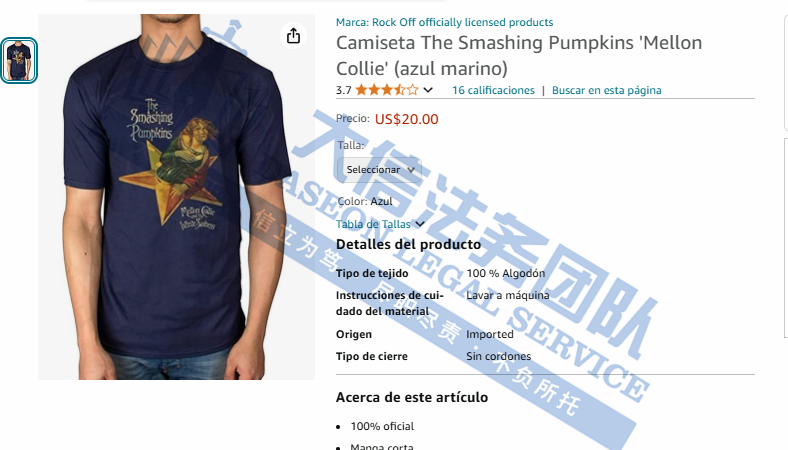Click the Acerca de este artículo heading

412,397
